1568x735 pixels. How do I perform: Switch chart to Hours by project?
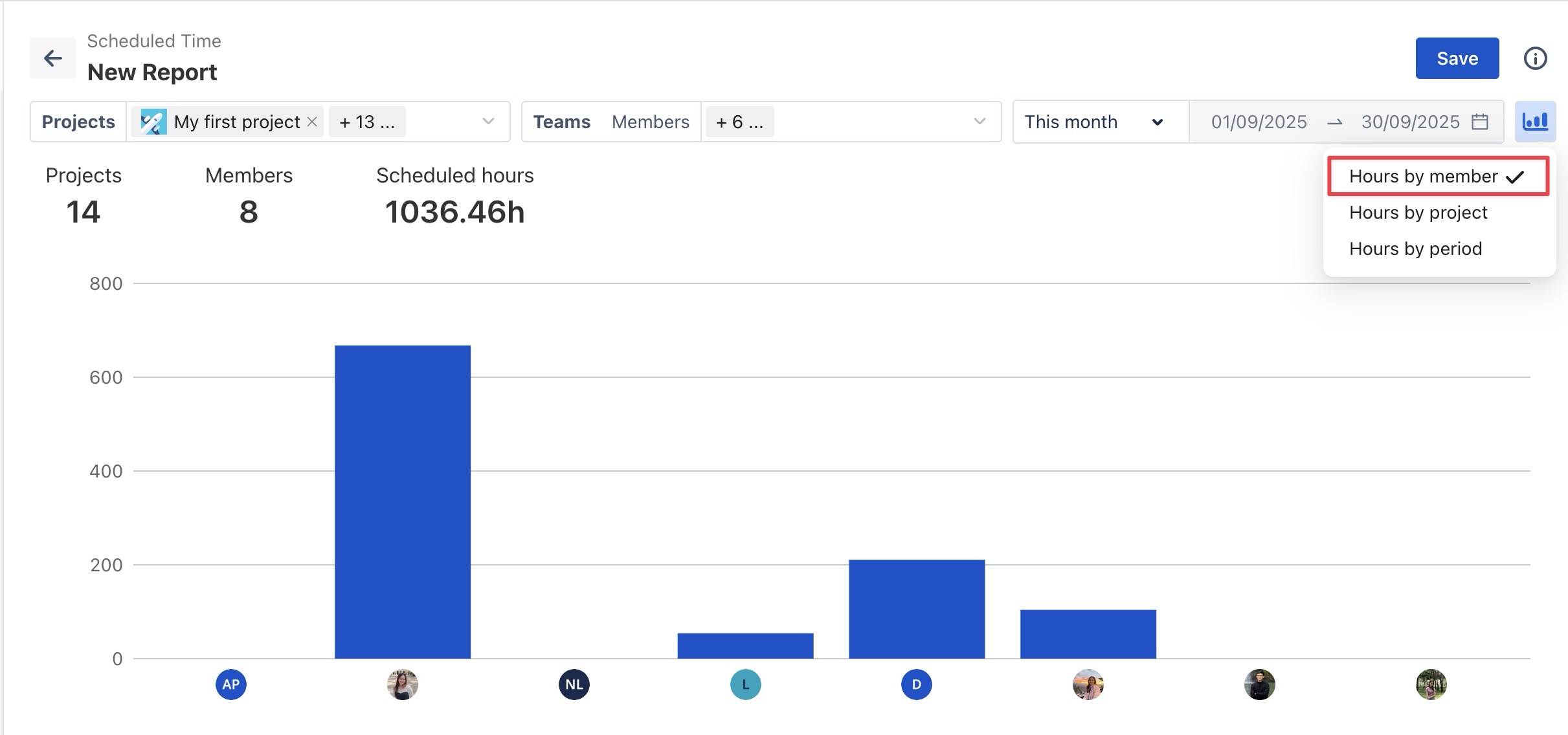(1418, 212)
